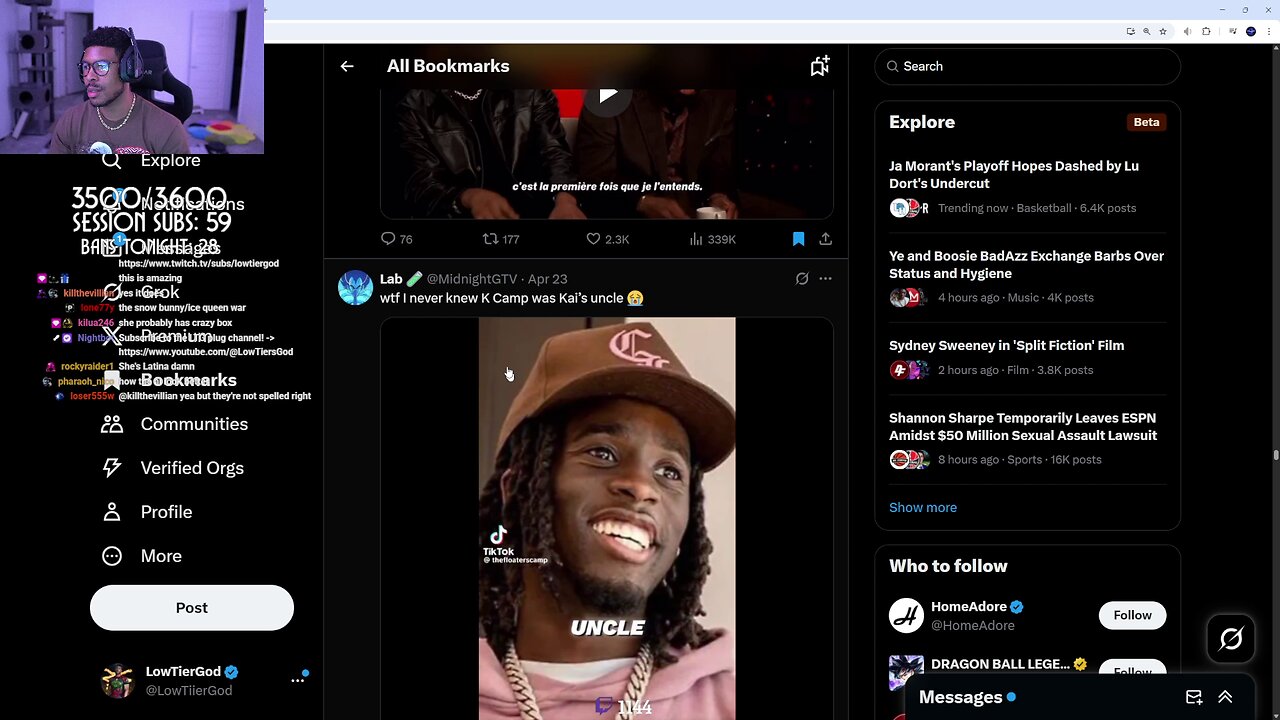Follow HomeAdore

coord(1132,615)
